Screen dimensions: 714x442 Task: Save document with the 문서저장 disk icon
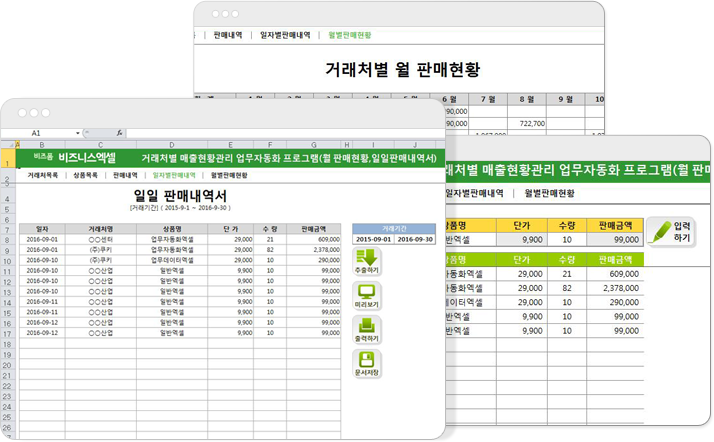pos(367,364)
